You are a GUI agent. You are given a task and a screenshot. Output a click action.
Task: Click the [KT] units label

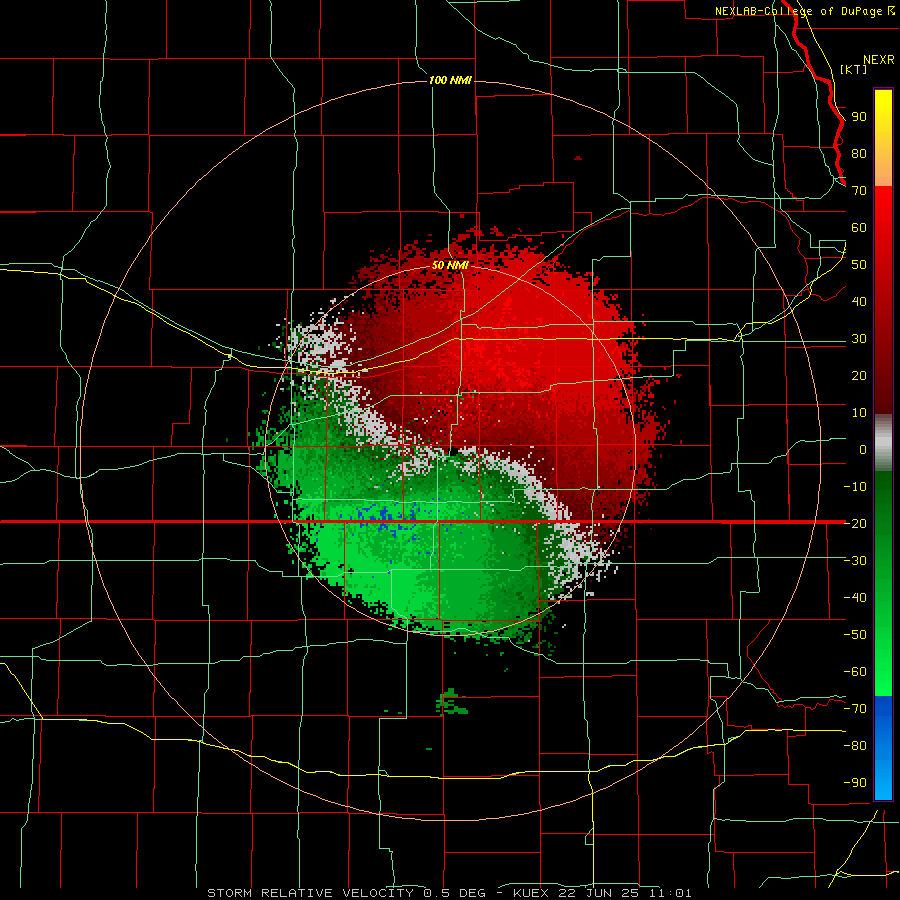click(853, 69)
